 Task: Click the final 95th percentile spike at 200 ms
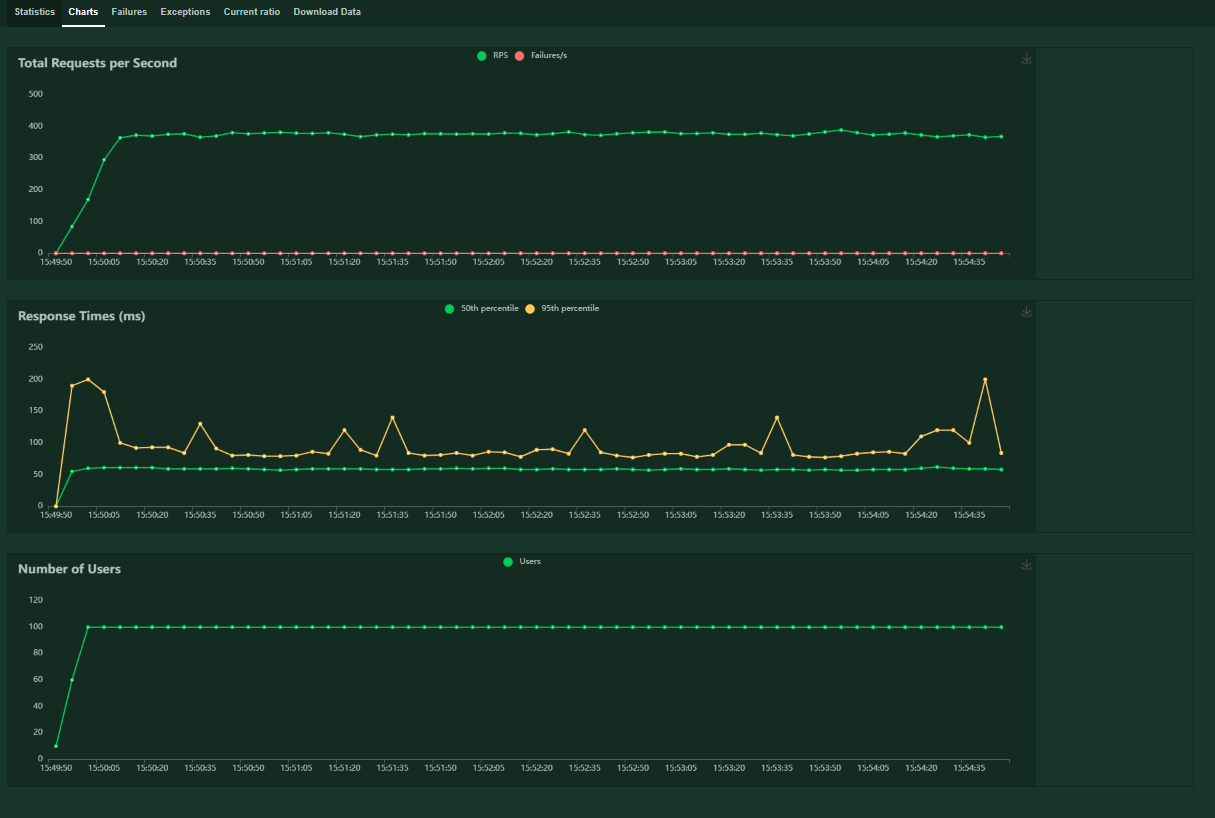tap(985, 379)
